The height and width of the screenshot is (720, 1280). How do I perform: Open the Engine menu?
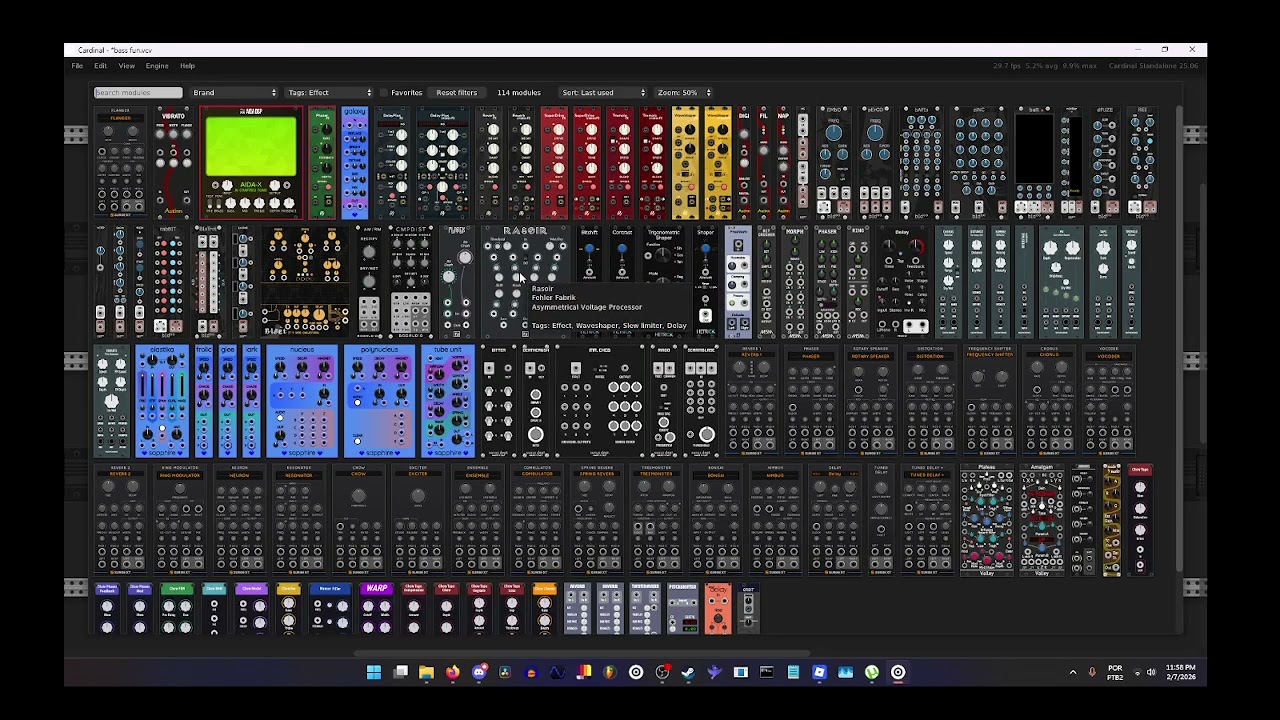coord(157,66)
